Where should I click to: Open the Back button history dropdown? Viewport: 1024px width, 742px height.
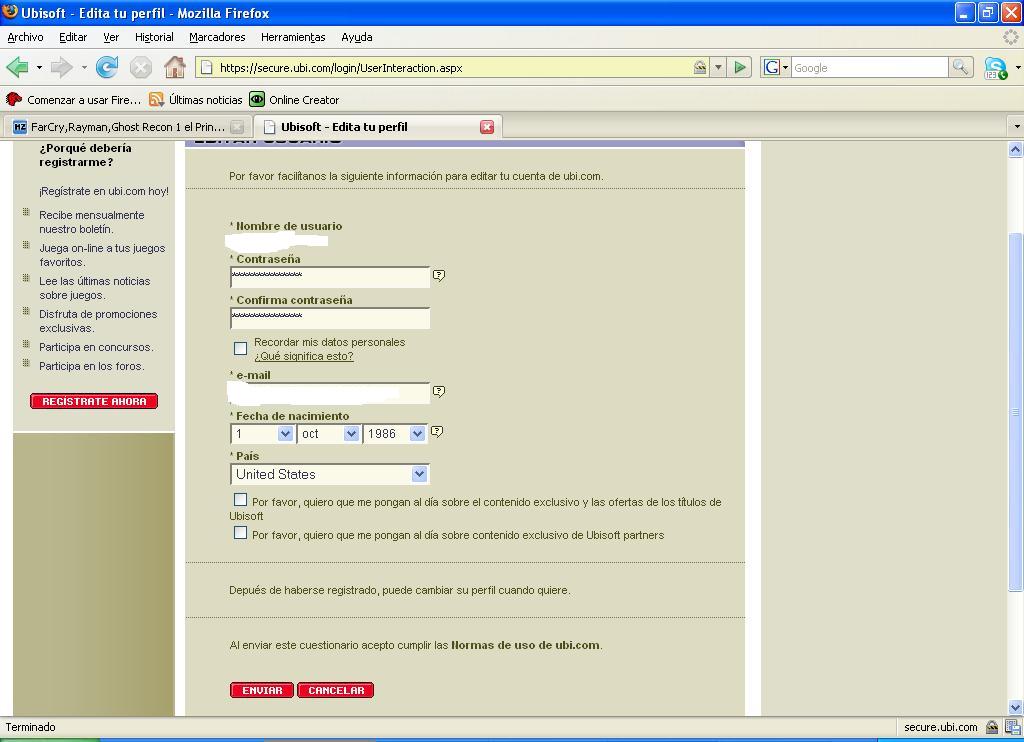39,67
